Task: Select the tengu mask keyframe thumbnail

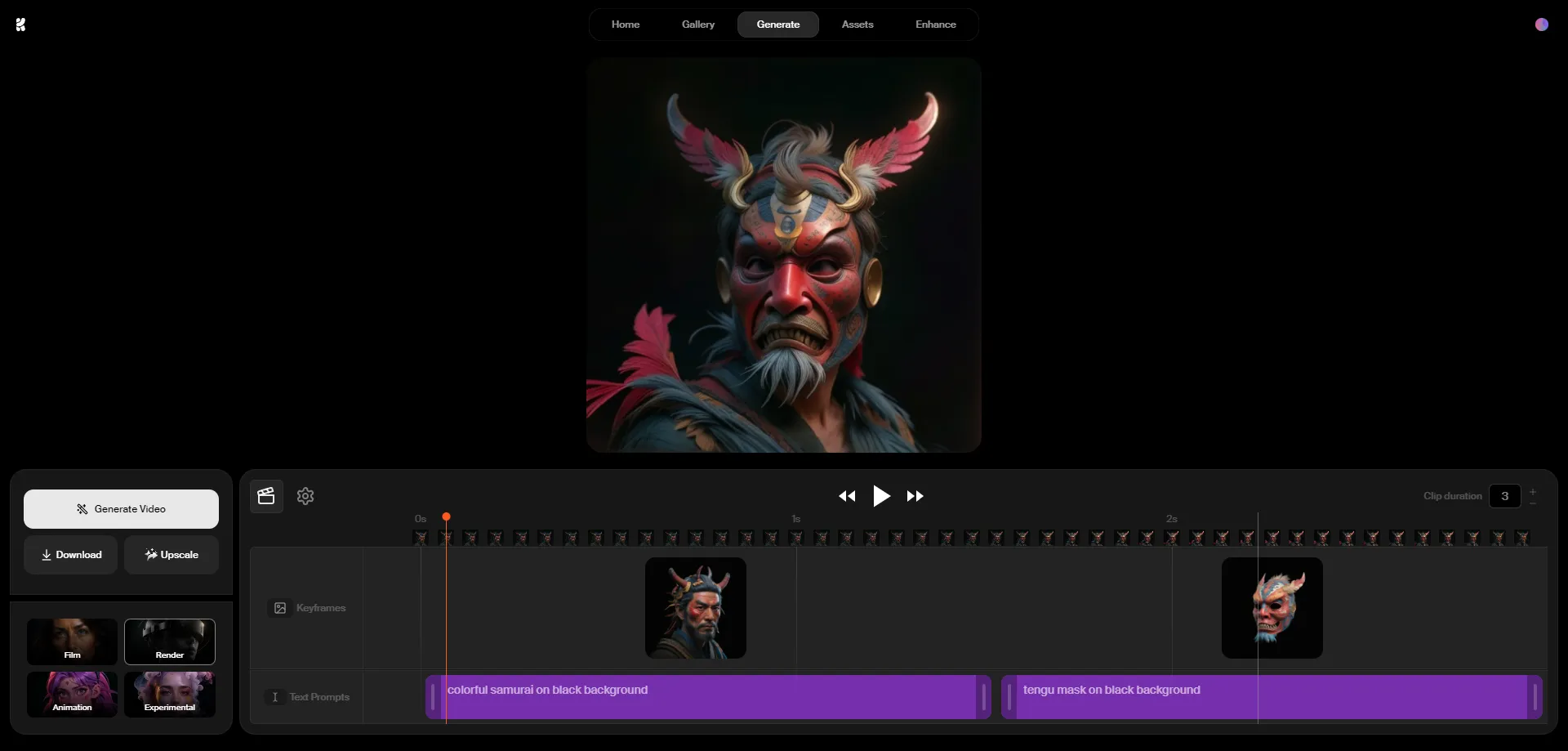Action: point(1272,608)
